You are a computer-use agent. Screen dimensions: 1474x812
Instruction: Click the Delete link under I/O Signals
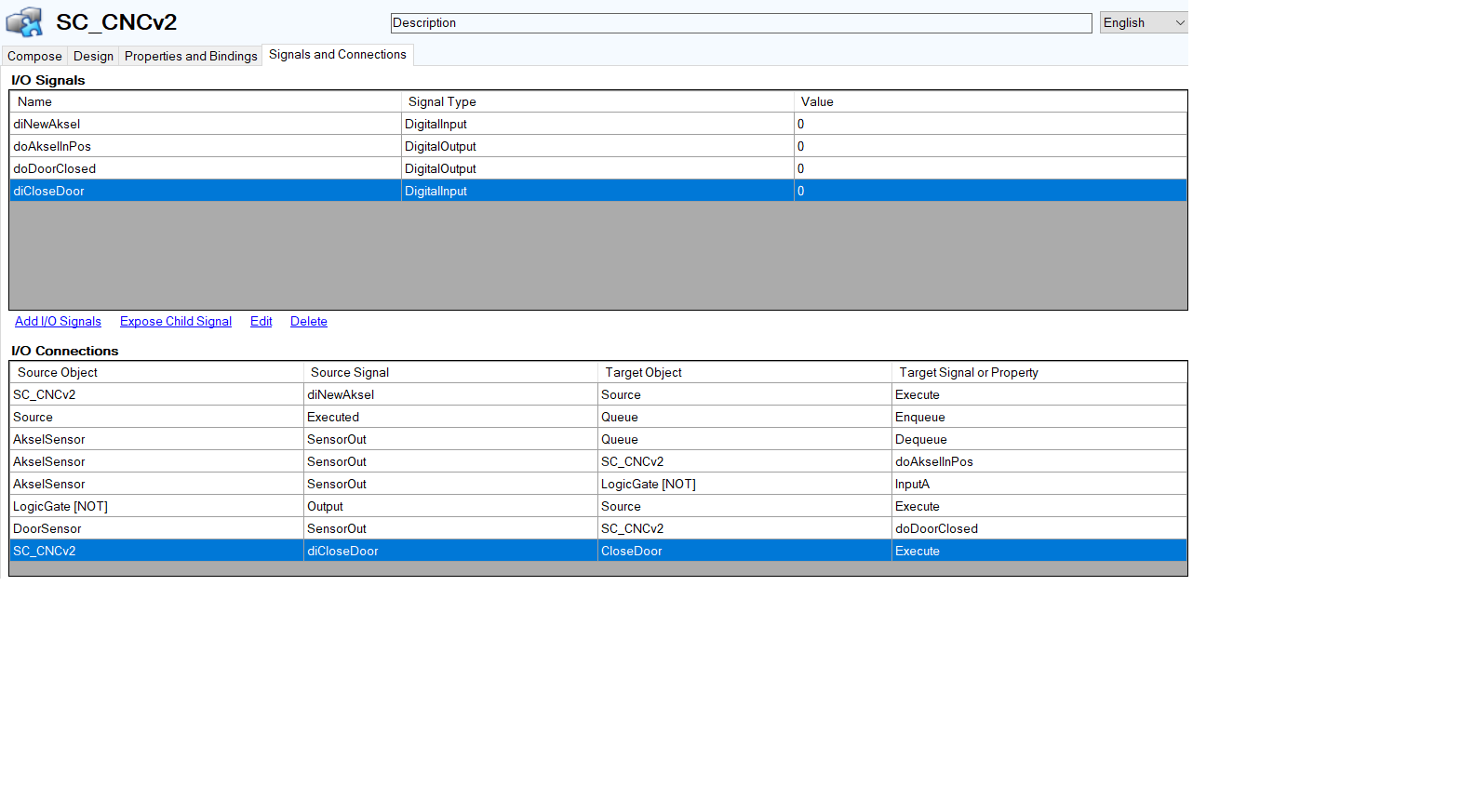pyautogui.click(x=309, y=321)
